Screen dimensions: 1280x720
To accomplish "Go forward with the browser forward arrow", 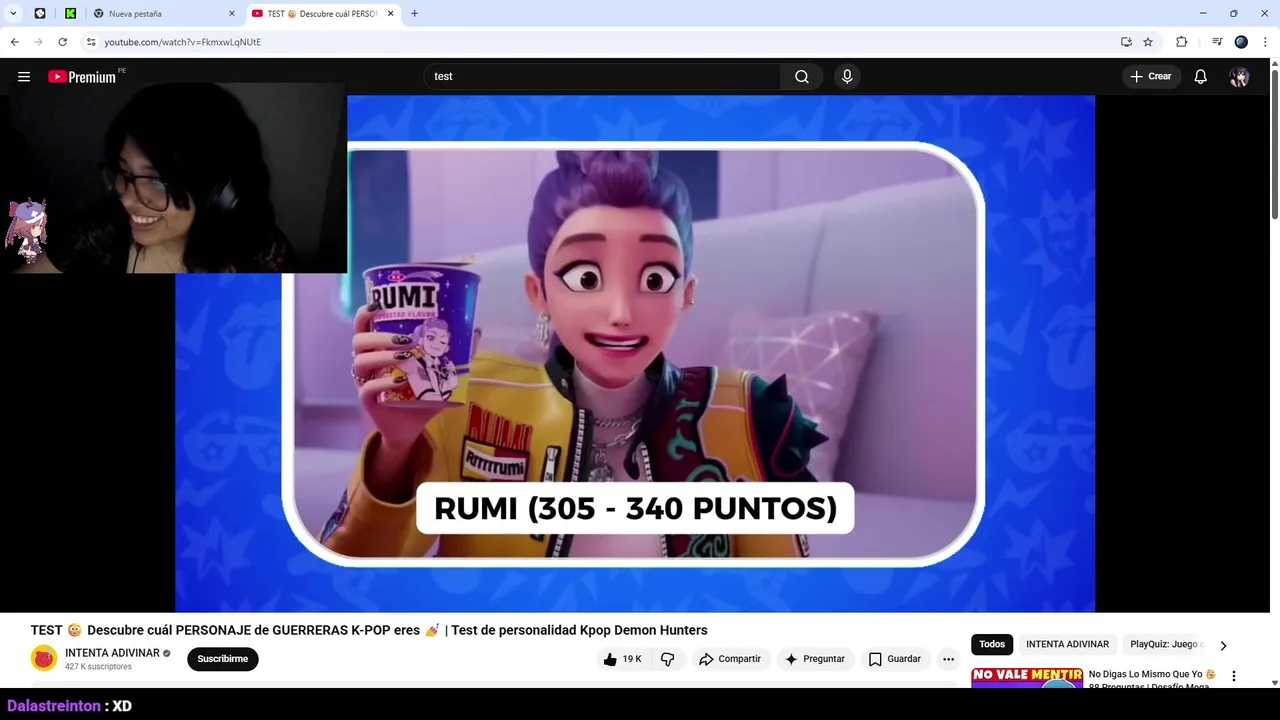I will [38, 42].
